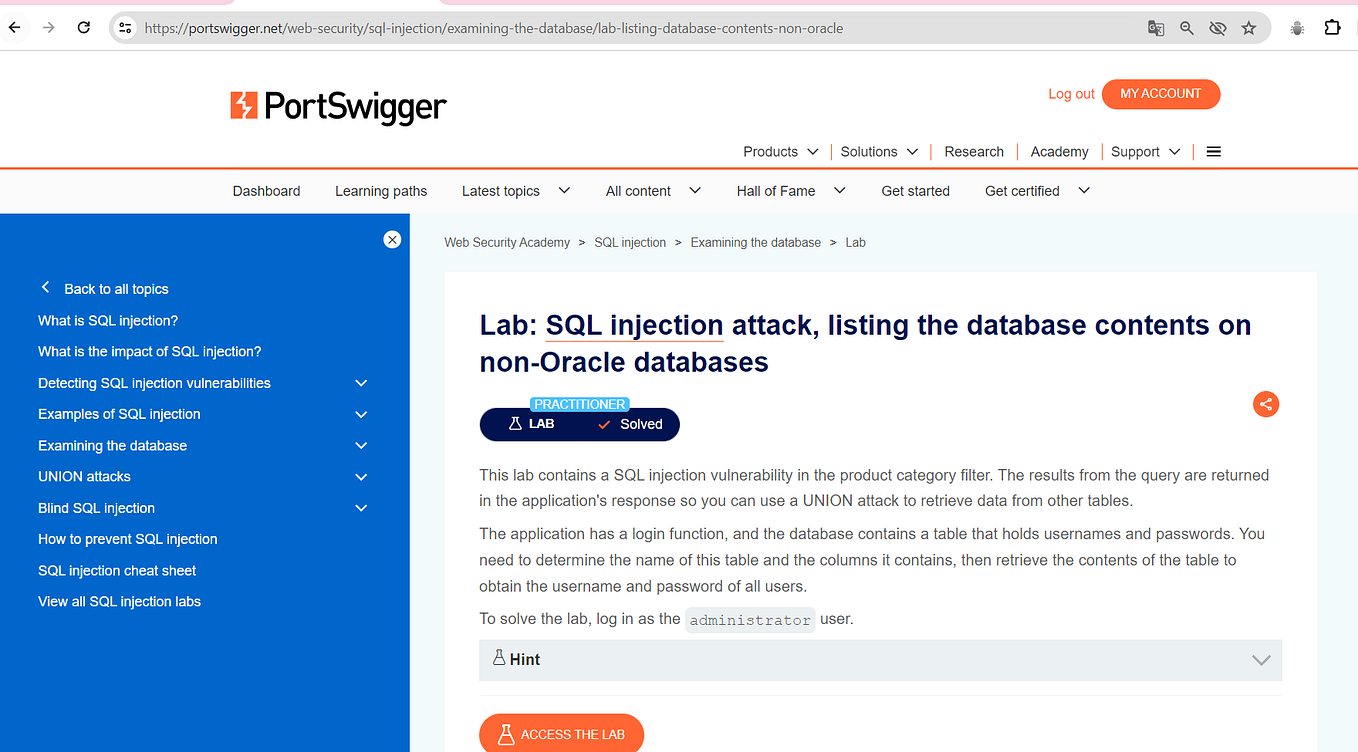Dismiss the sidebar with its close X

click(x=392, y=239)
